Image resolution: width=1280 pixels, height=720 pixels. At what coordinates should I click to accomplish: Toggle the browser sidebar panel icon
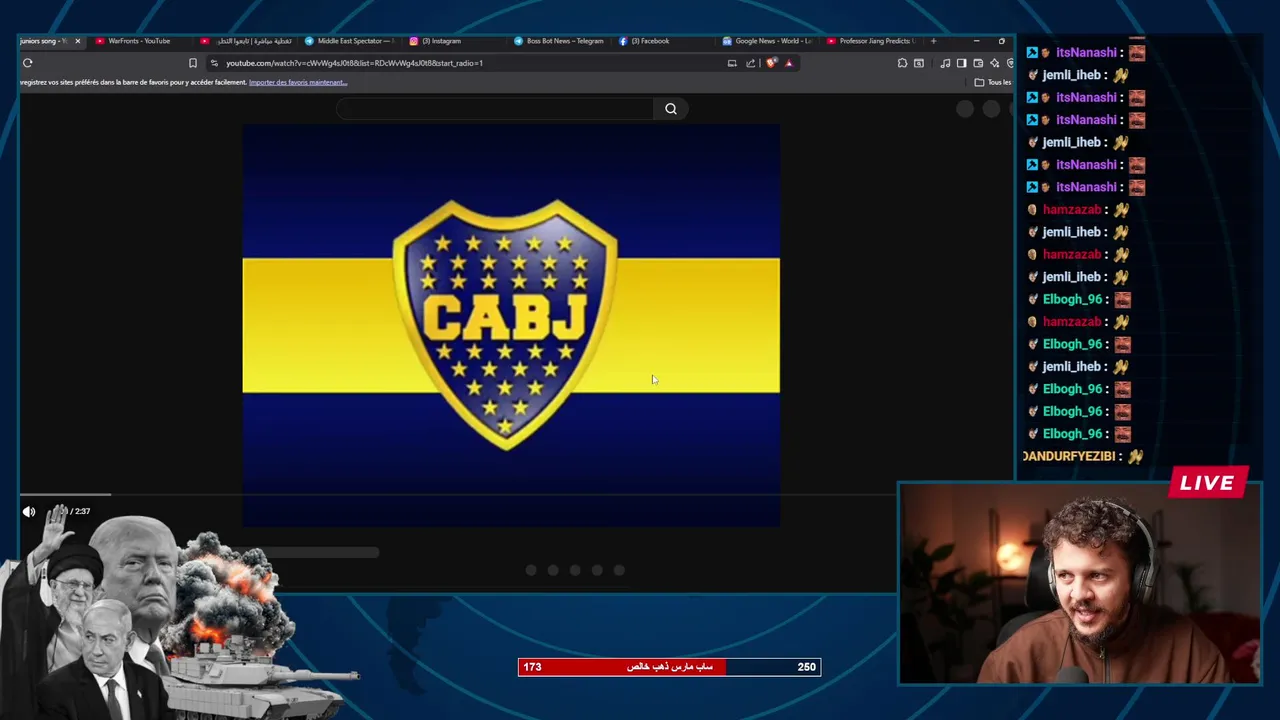click(961, 63)
